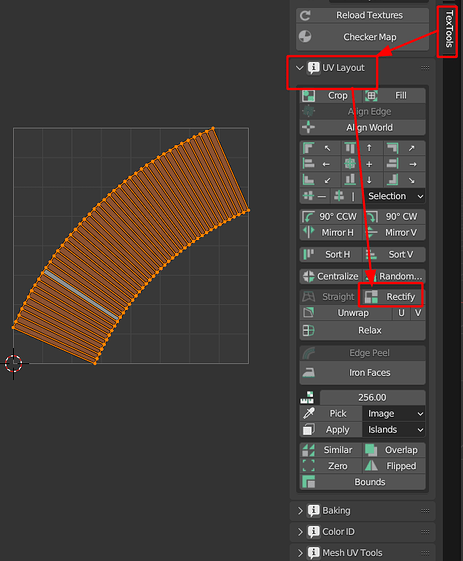
Task: Select Similar UV islands
Action: (x=331, y=450)
